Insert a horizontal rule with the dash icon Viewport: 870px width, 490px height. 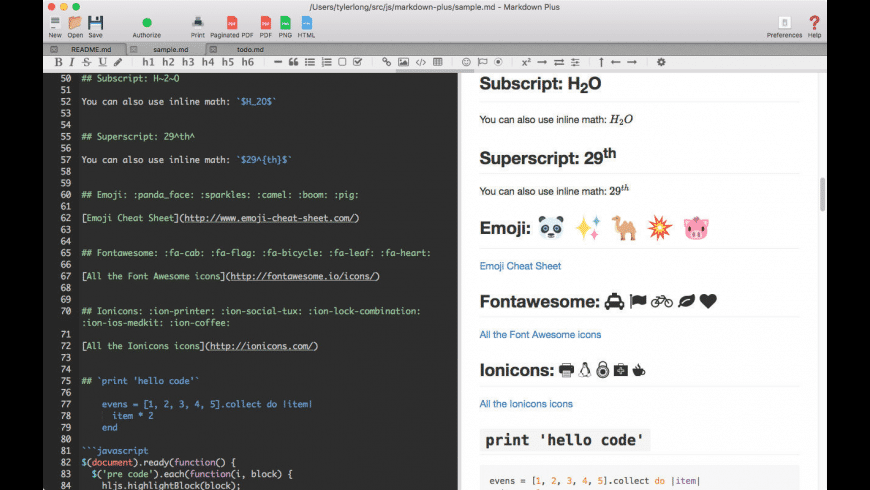(x=278, y=62)
